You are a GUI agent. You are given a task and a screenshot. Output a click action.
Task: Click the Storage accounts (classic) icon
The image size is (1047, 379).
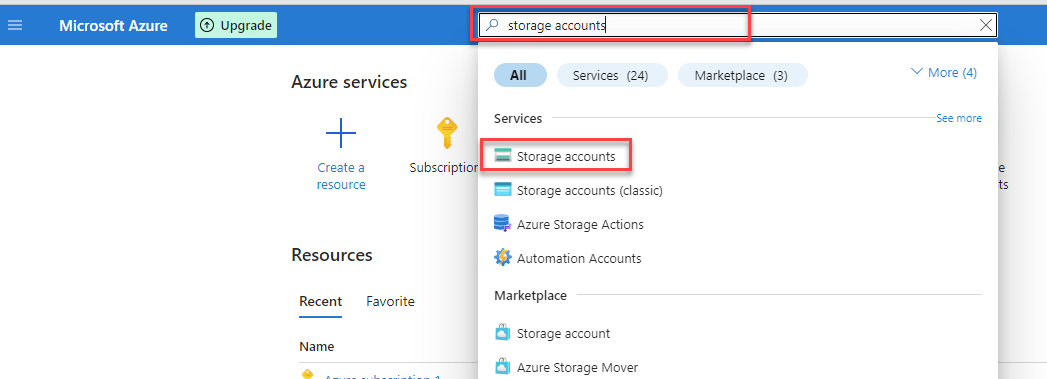502,190
